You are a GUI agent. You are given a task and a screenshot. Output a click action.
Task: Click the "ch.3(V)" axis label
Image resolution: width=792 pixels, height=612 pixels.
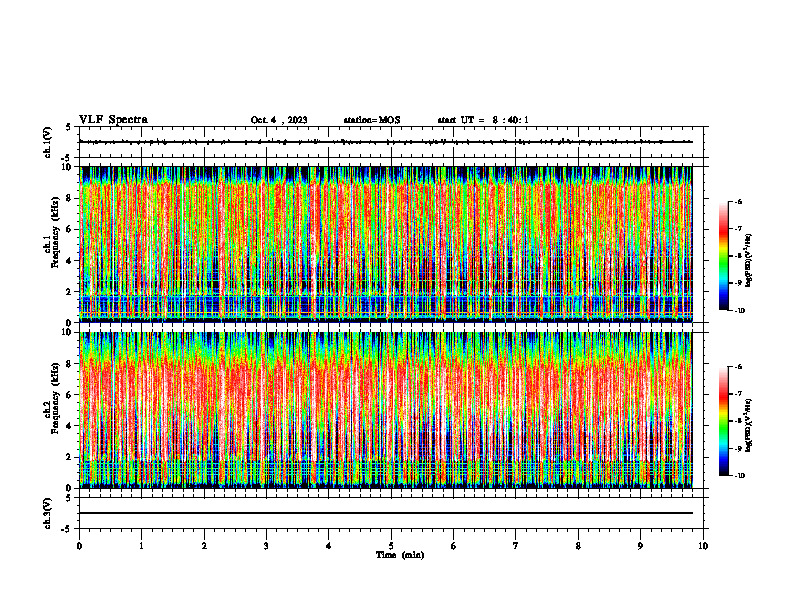(x=48, y=513)
